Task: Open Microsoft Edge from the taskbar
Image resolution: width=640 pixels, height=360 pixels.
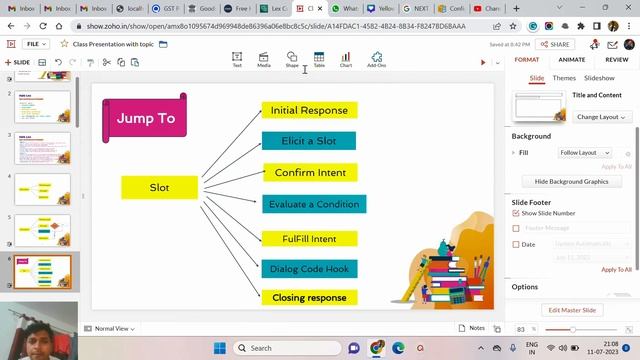Action: [x=398, y=348]
